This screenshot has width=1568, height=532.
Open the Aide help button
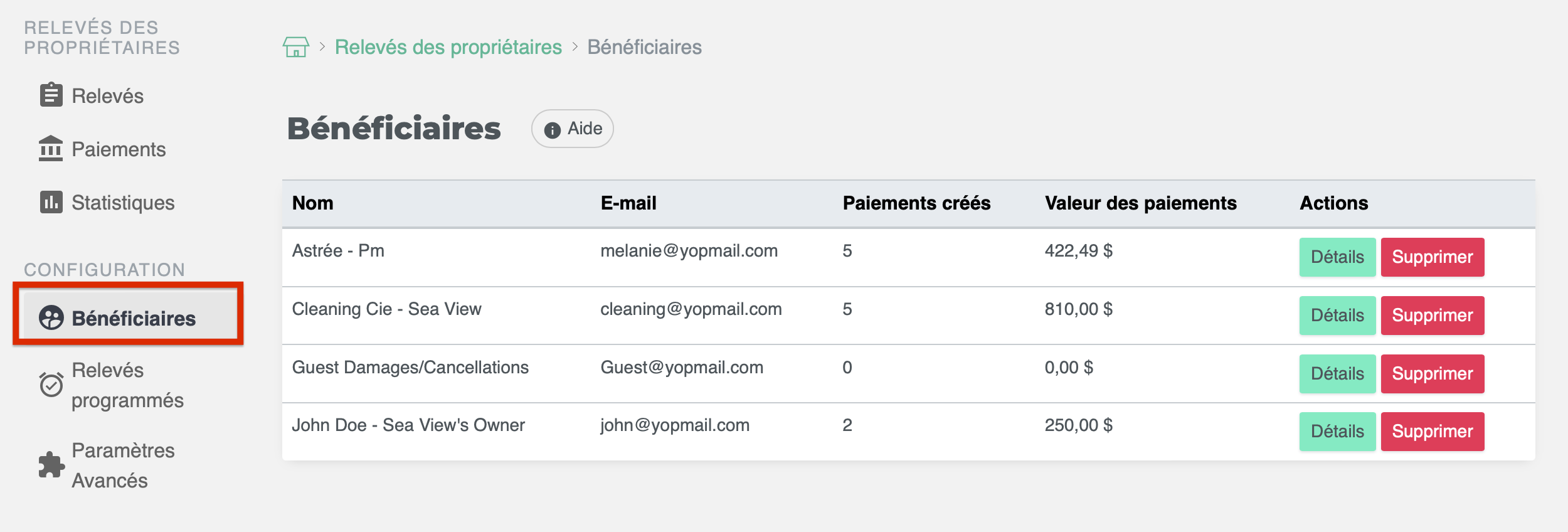pos(572,129)
